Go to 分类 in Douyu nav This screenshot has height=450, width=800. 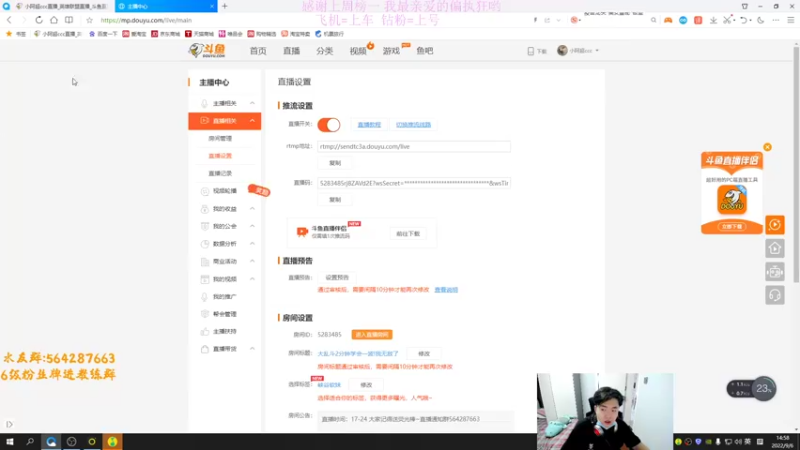click(x=324, y=51)
